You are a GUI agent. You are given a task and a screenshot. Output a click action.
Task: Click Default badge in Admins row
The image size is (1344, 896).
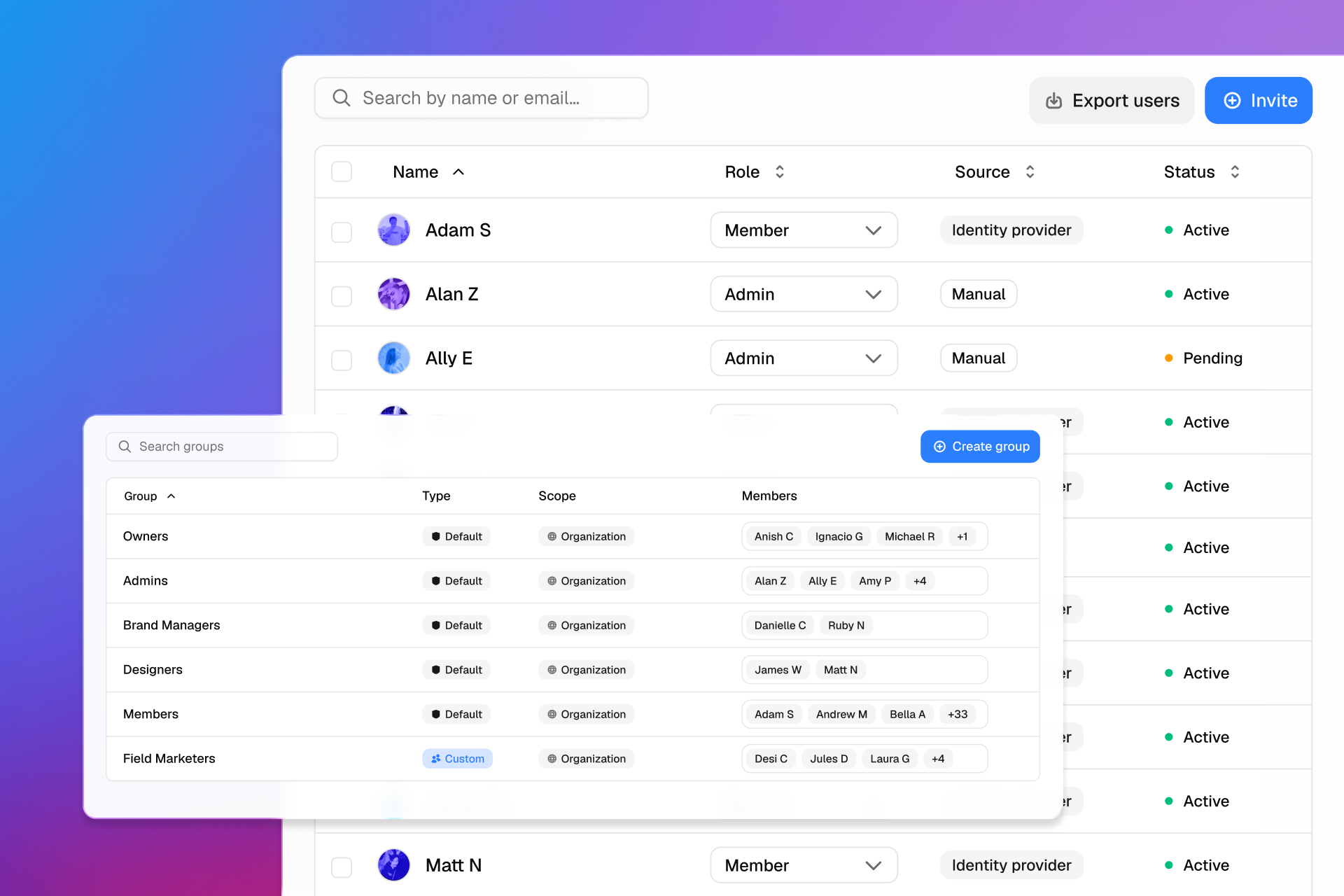[456, 581]
